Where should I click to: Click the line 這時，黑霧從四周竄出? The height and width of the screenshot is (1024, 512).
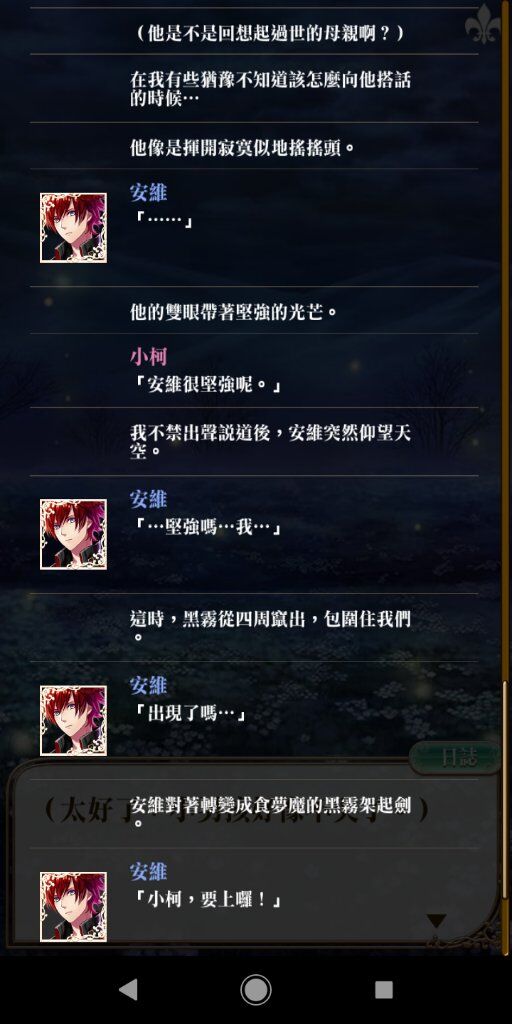point(270,626)
